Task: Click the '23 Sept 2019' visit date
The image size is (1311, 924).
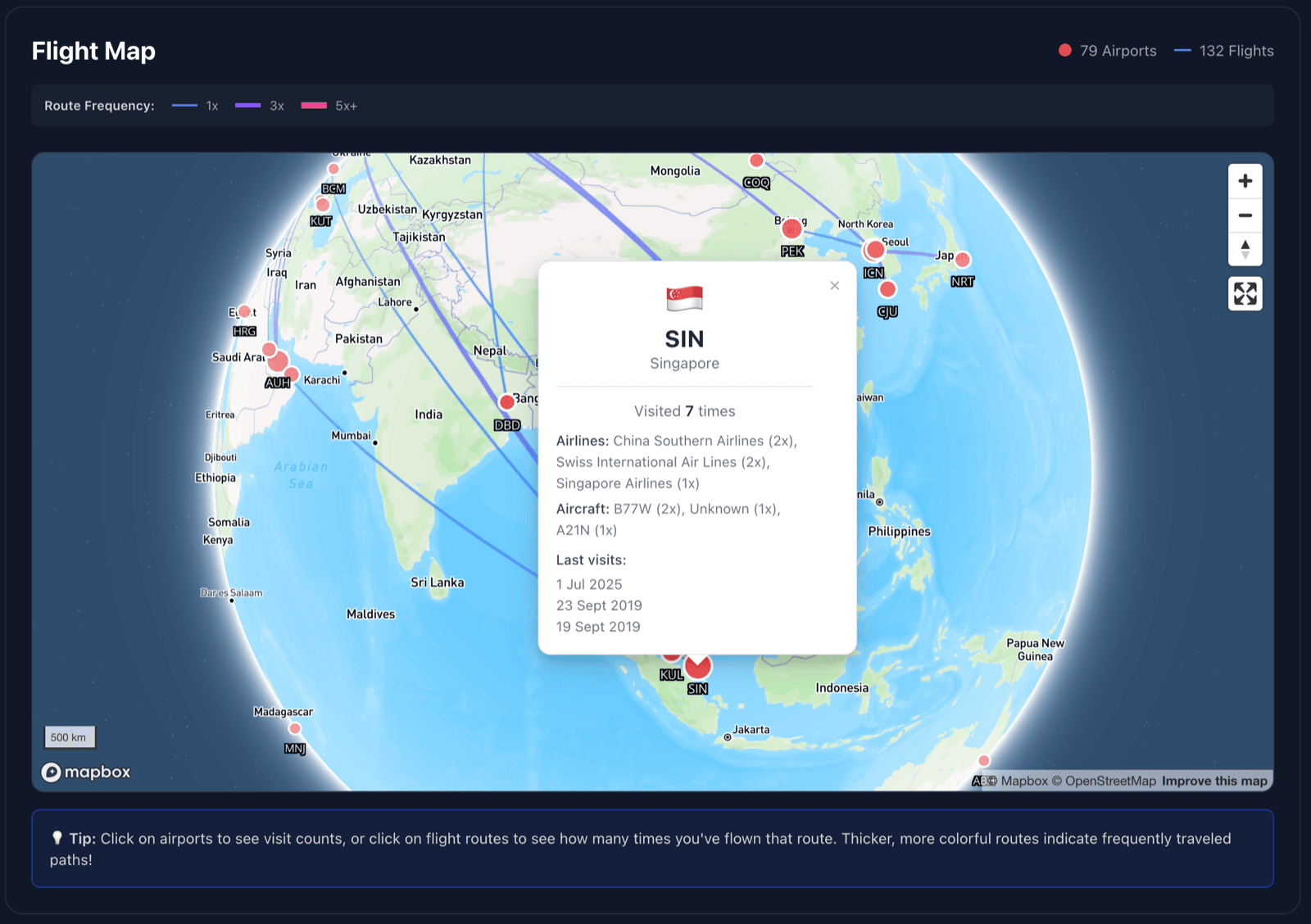Action: click(599, 605)
